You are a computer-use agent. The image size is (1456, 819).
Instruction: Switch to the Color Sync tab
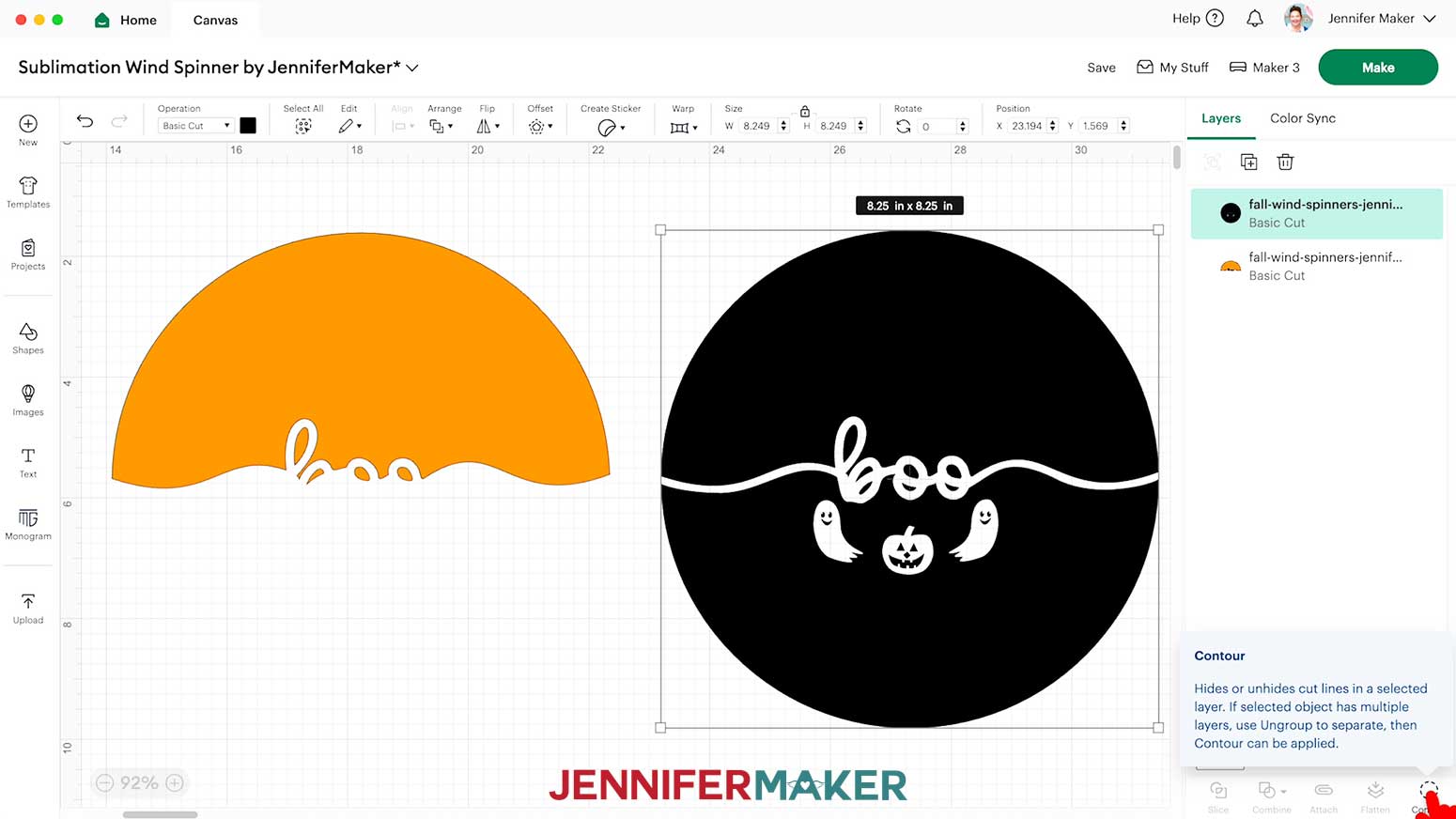coord(1303,118)
